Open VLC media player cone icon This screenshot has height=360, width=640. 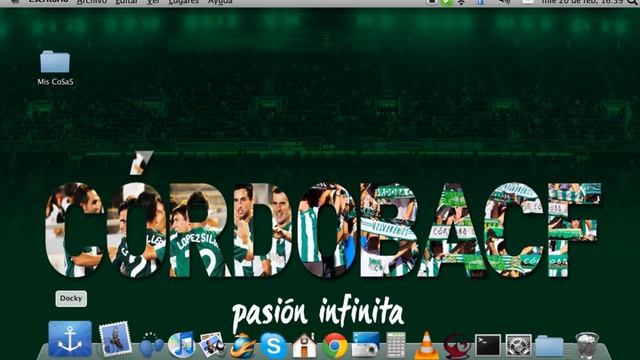tap(427, 346)
